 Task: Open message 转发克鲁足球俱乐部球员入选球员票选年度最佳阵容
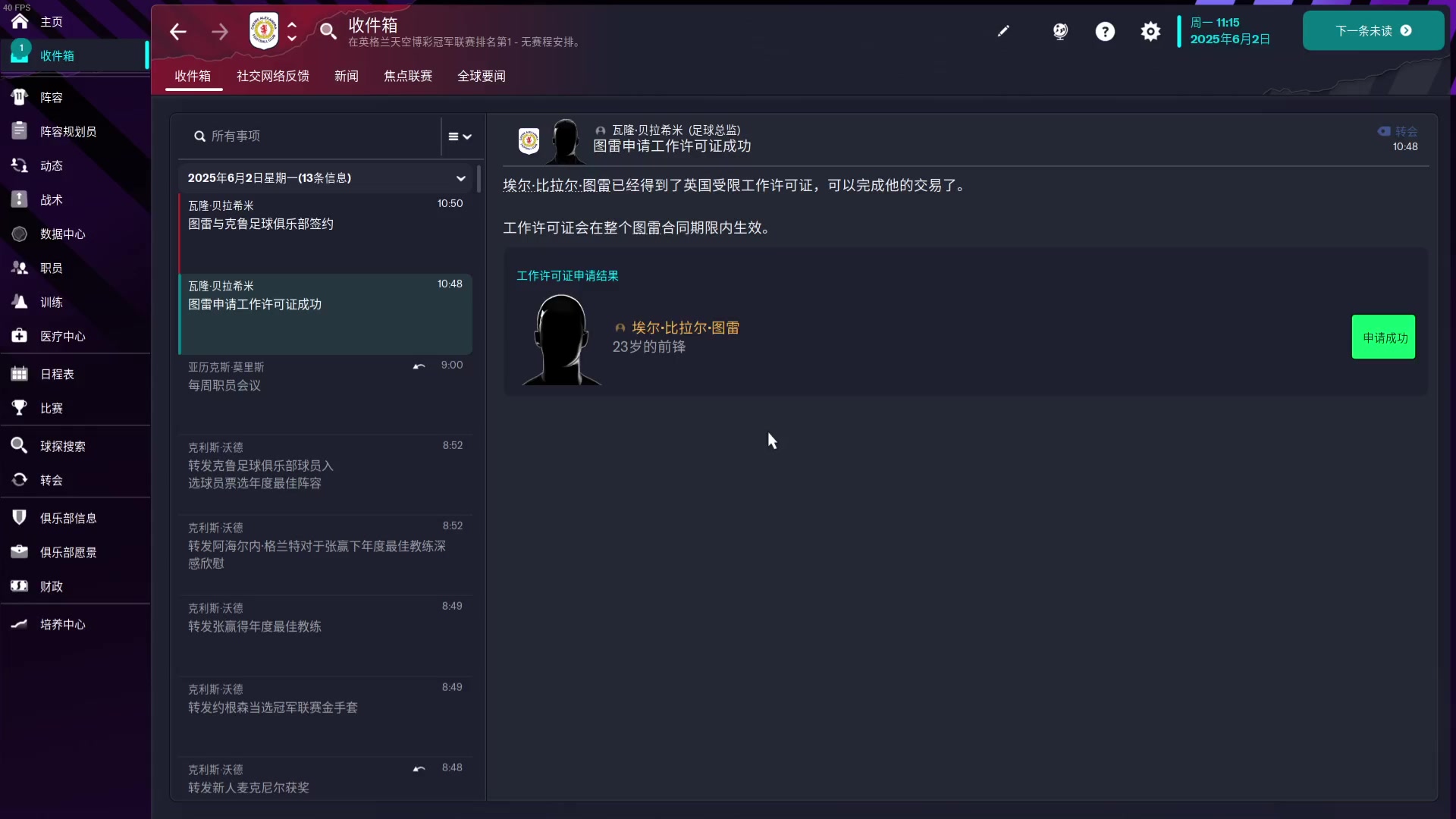[325, 475]
